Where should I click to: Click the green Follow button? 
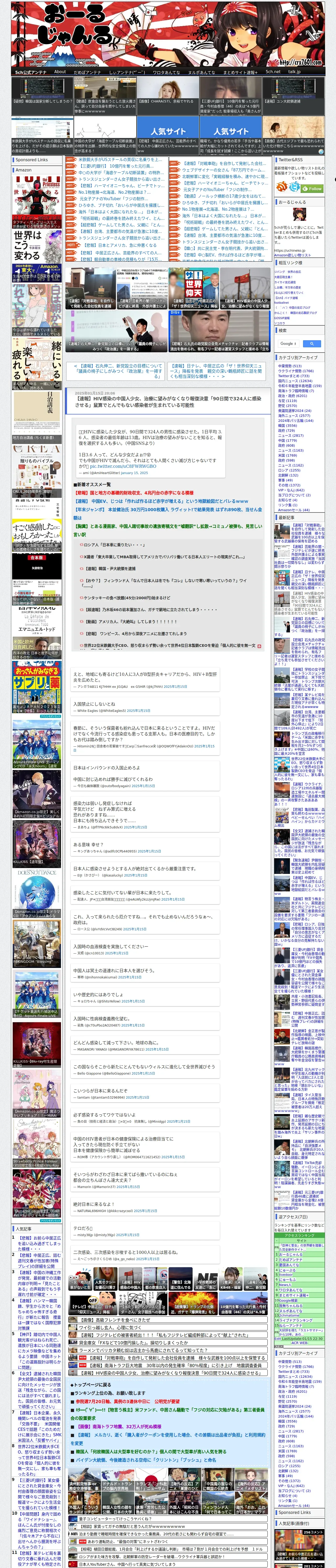coord(312,188)
